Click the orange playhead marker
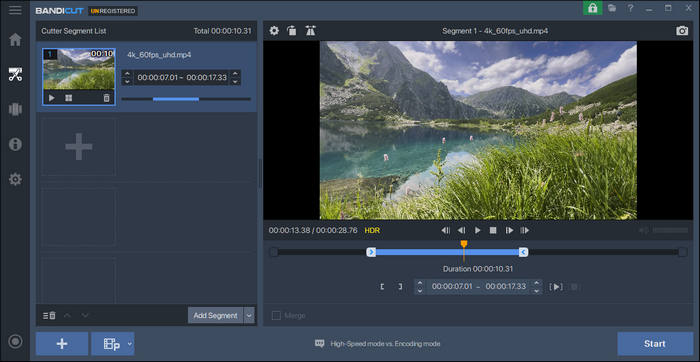Screen dimensions: 700x362 [x=464, y=244]
